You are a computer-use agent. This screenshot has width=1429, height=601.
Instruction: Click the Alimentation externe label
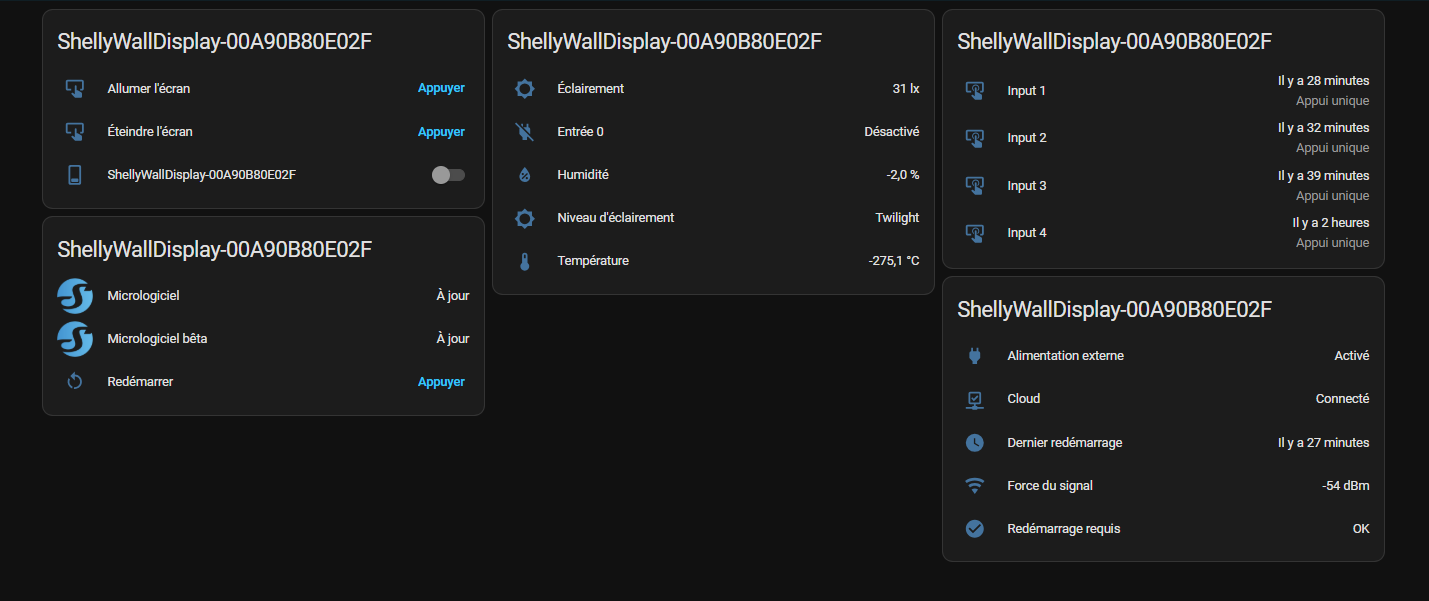tap(1066, 356)
